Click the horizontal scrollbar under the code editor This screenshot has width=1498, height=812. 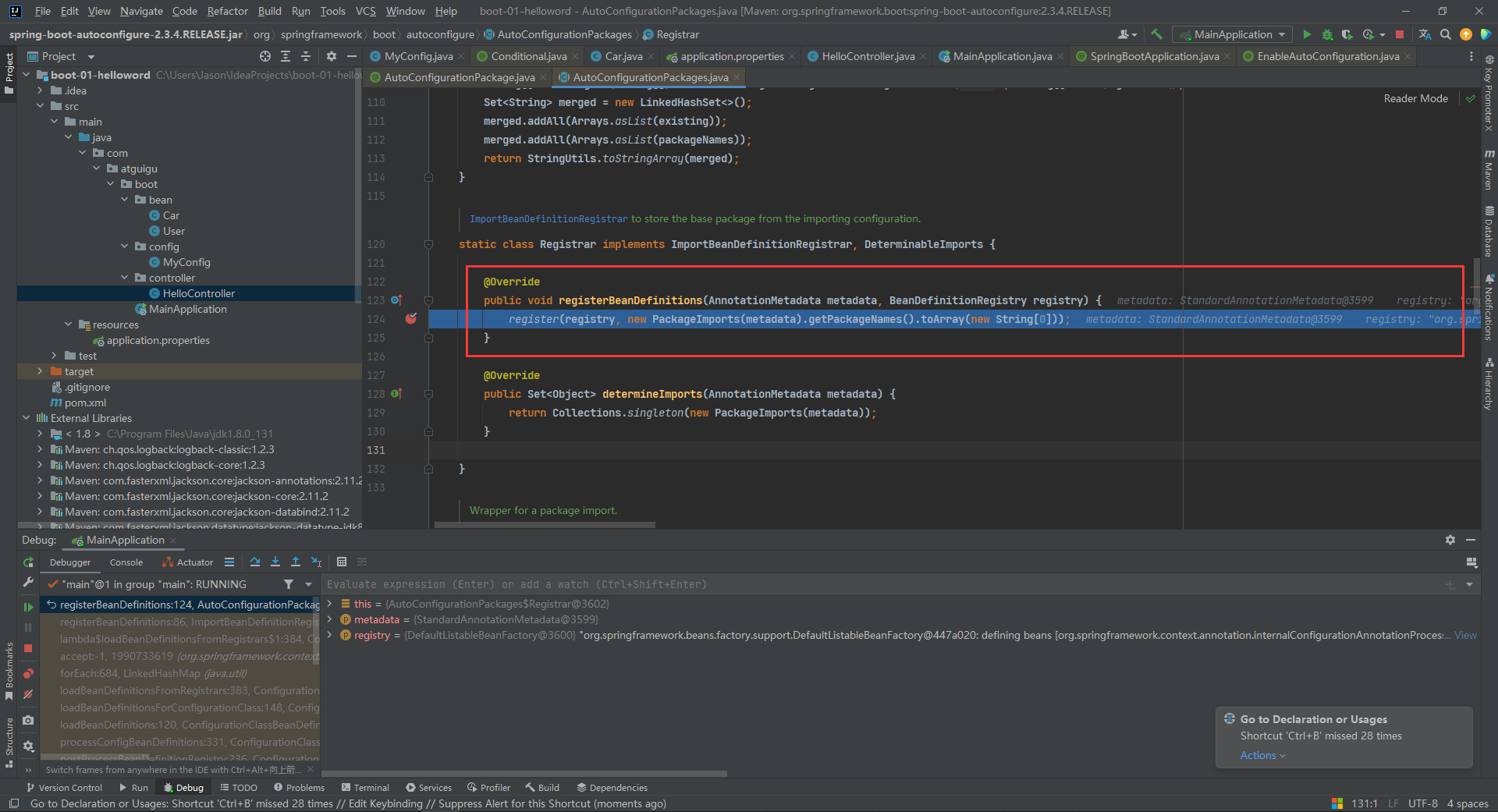(x=545, y=525)
